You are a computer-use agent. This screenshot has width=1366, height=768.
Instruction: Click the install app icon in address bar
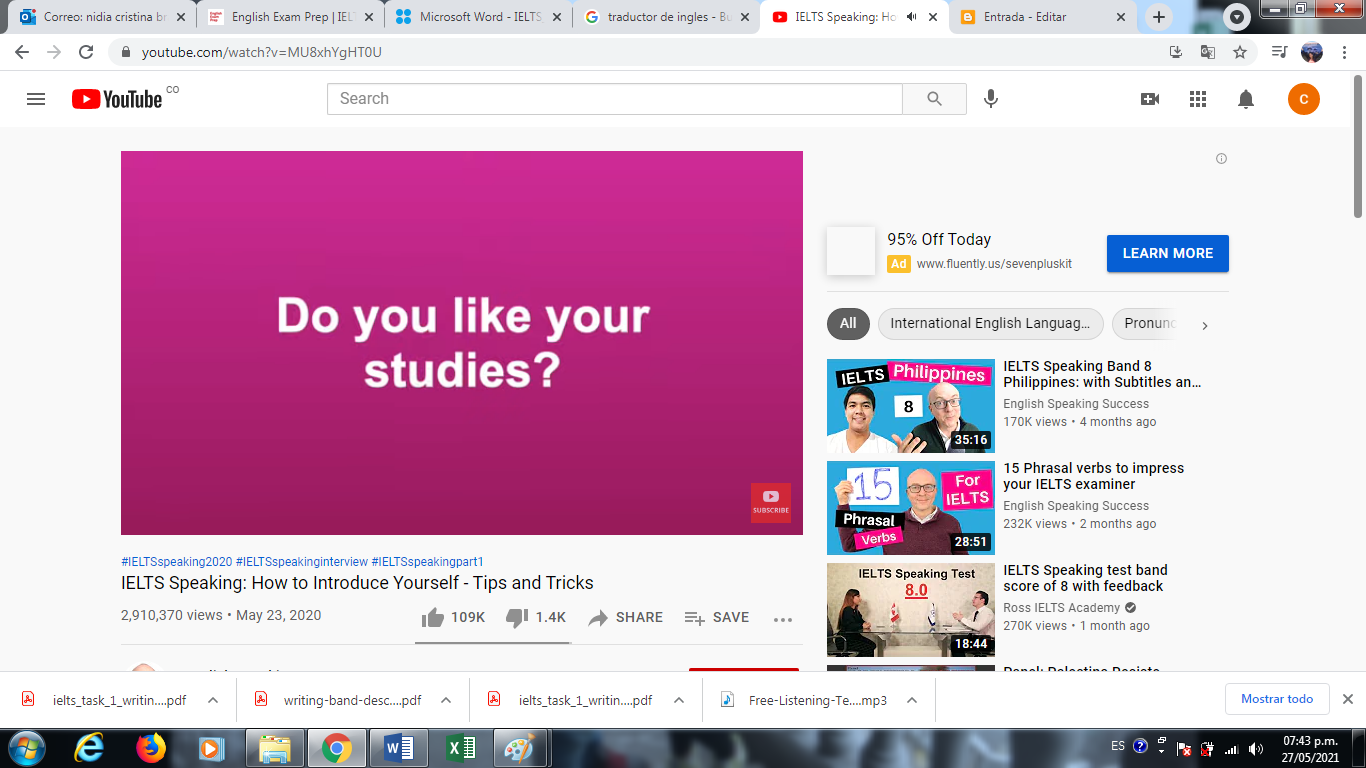(x=1176, y=52)
